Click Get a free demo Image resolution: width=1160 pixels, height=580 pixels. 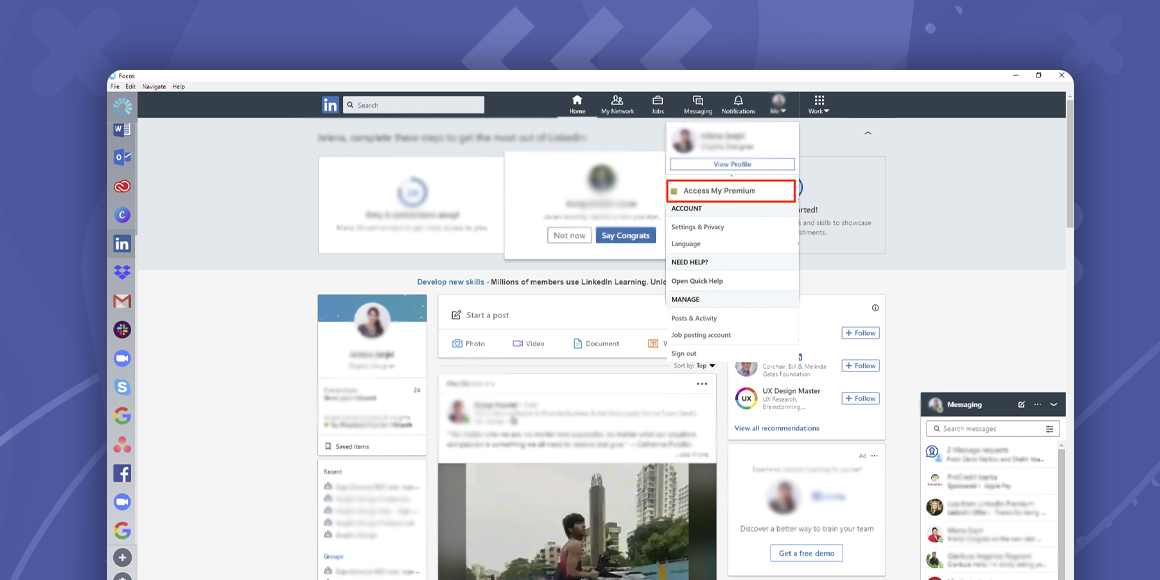pyautogui.click(x=806, y=553)
